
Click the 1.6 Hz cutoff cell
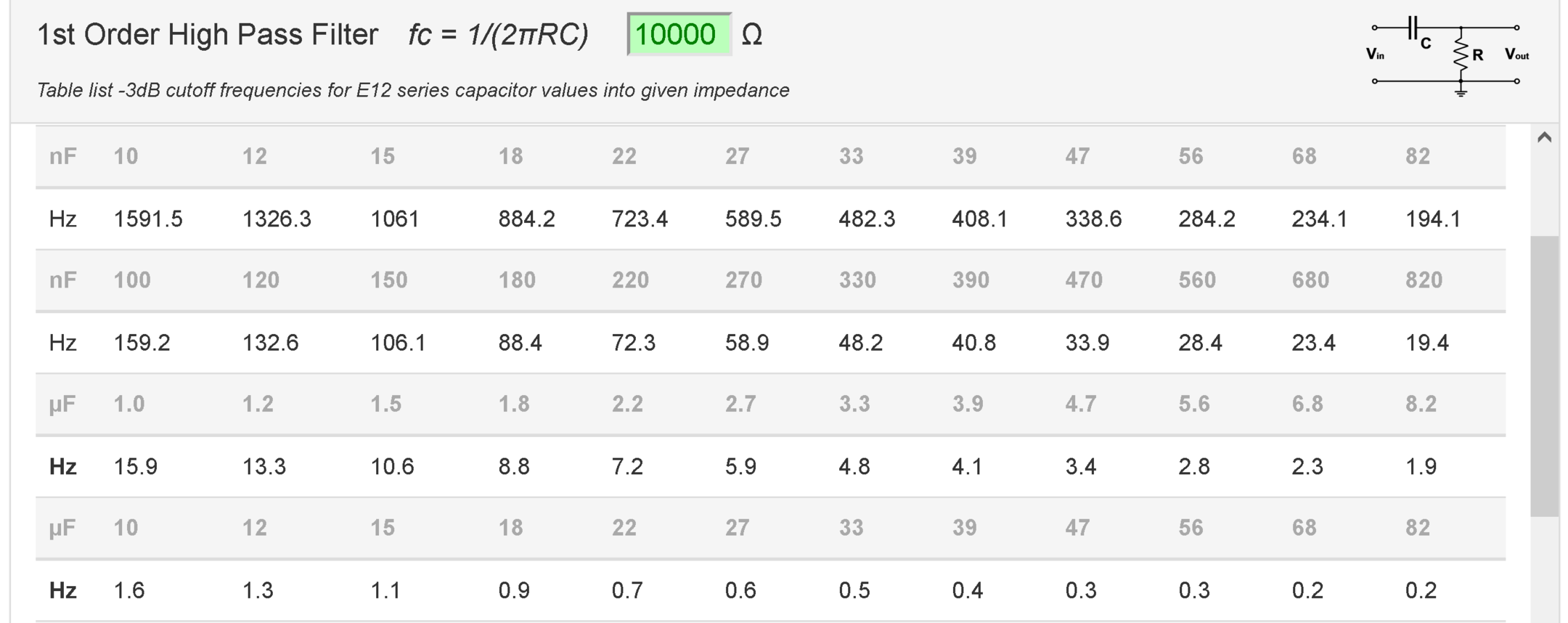tap(129, 590)
